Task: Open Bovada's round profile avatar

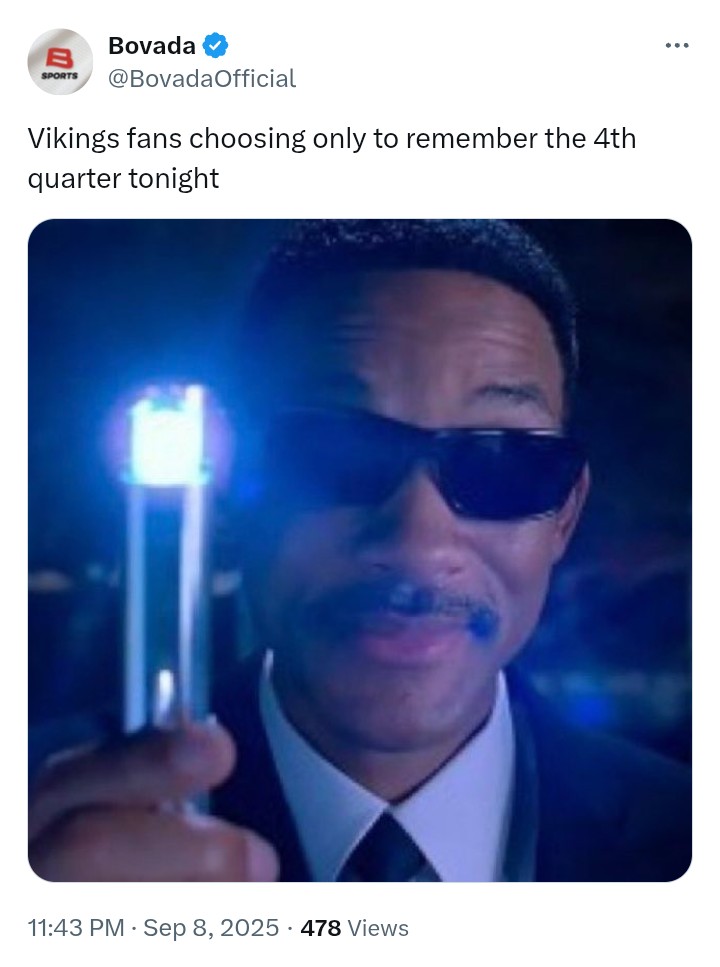Action: click(x=60, y=62)
